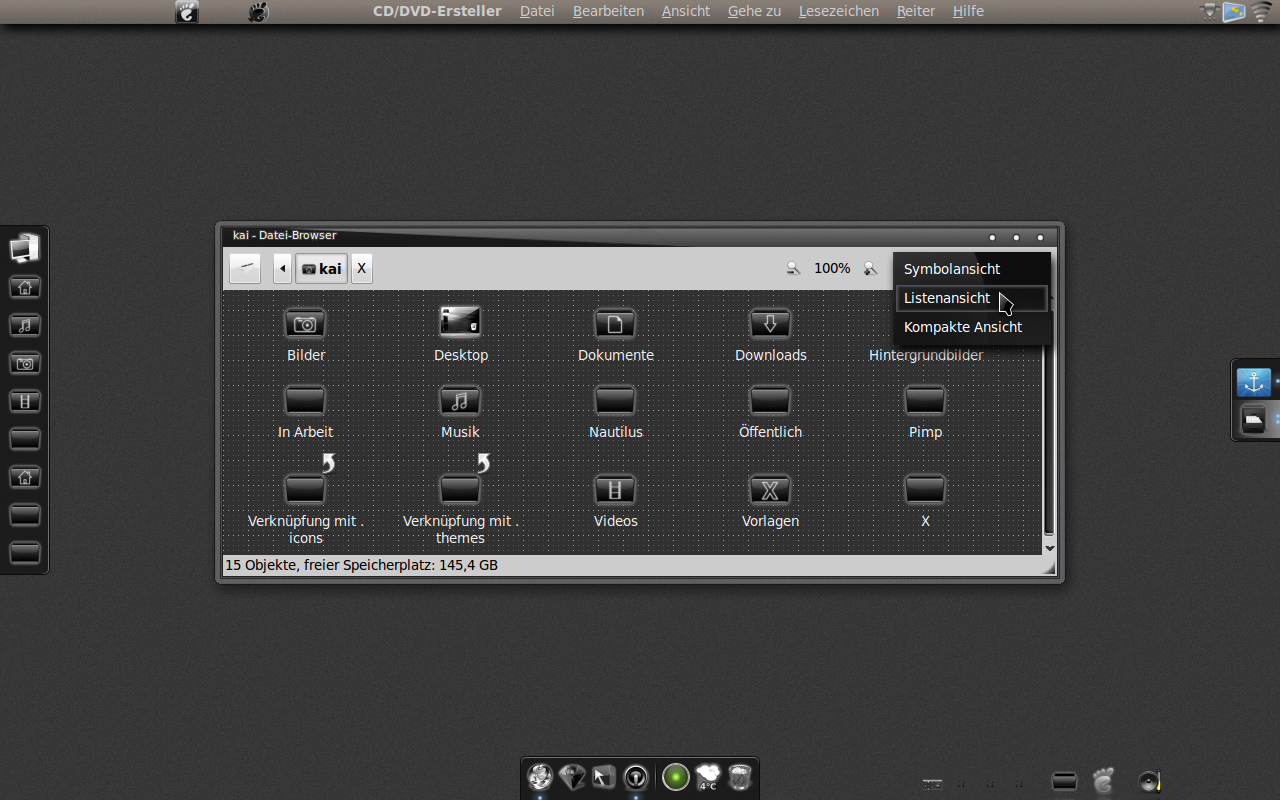Select the Vorlagen folder
This screenshot has height=800, width=1280.
[x=770, y=489]
